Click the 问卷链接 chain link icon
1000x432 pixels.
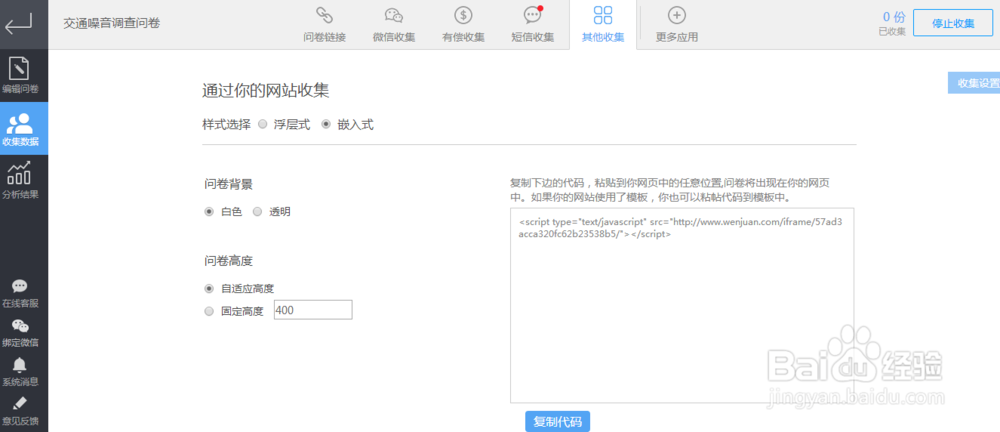[x=324, y=15]
